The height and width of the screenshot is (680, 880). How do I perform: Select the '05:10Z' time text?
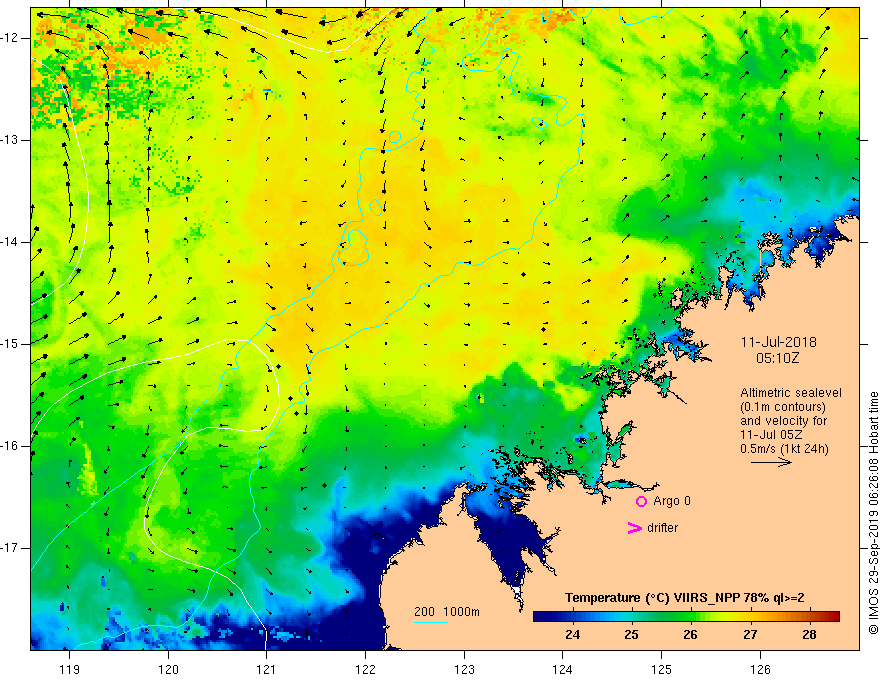pyautogui.click(x=777, y=357)
